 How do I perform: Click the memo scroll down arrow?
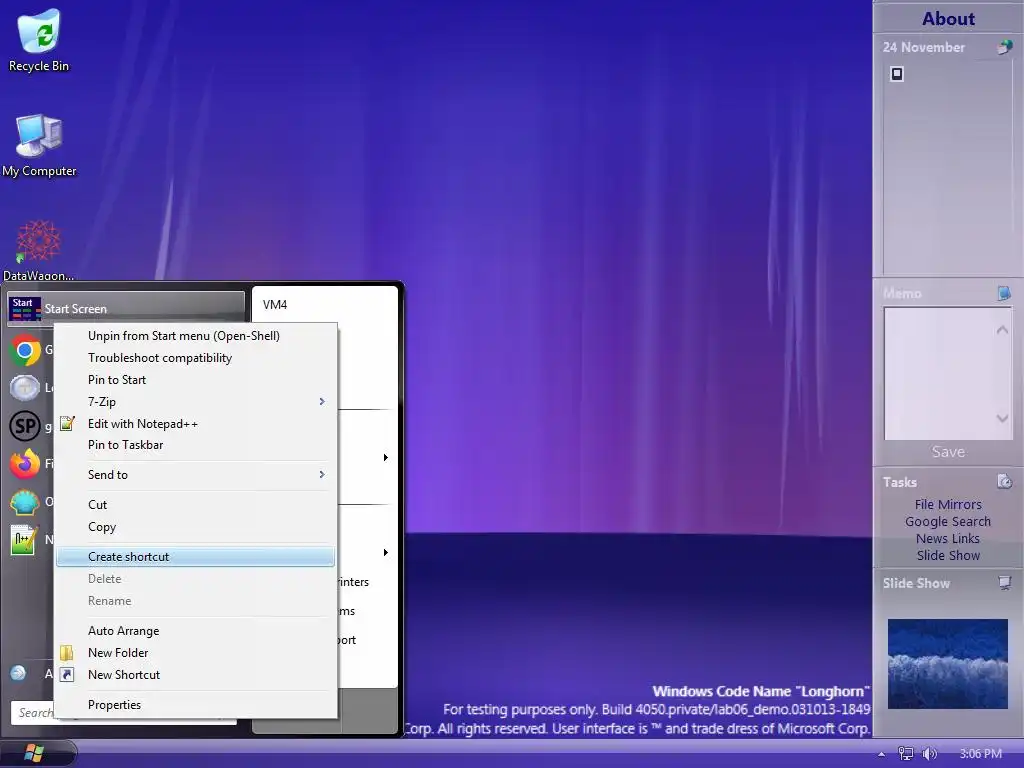pos(1002,418)
